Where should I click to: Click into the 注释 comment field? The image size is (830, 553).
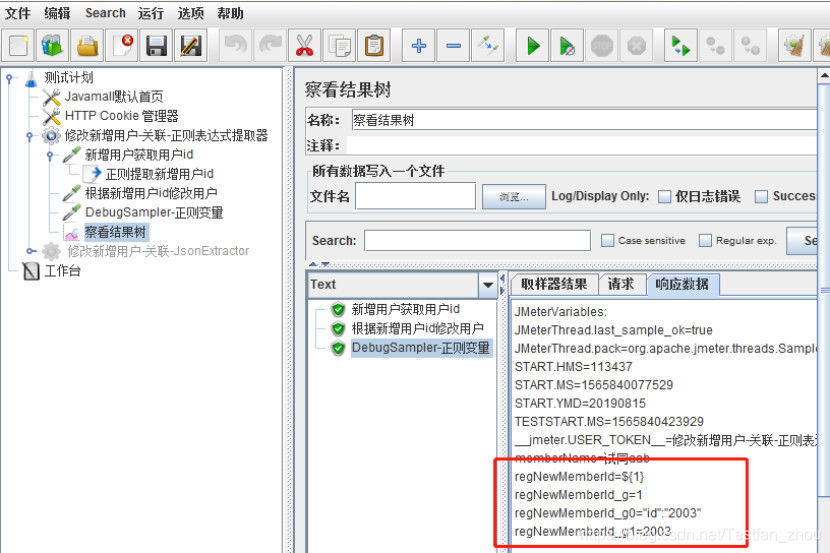pos(581,145)
